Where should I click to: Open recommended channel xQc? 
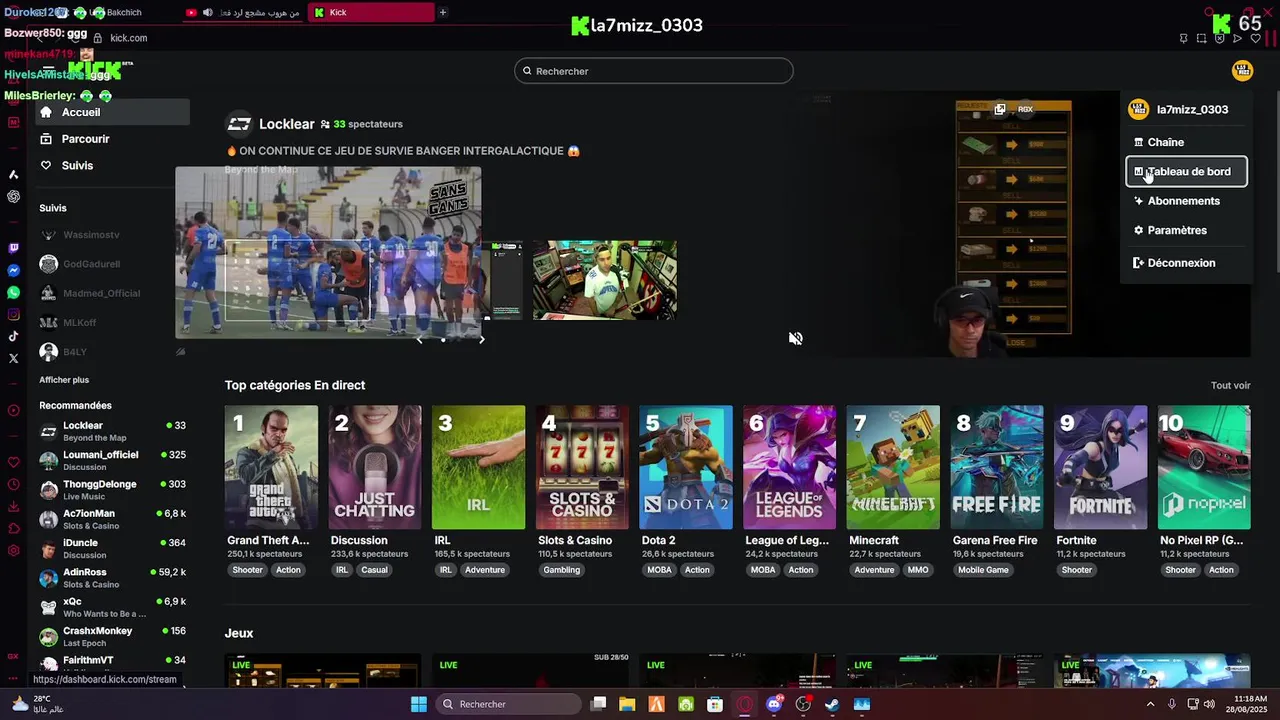click(112, 607)
